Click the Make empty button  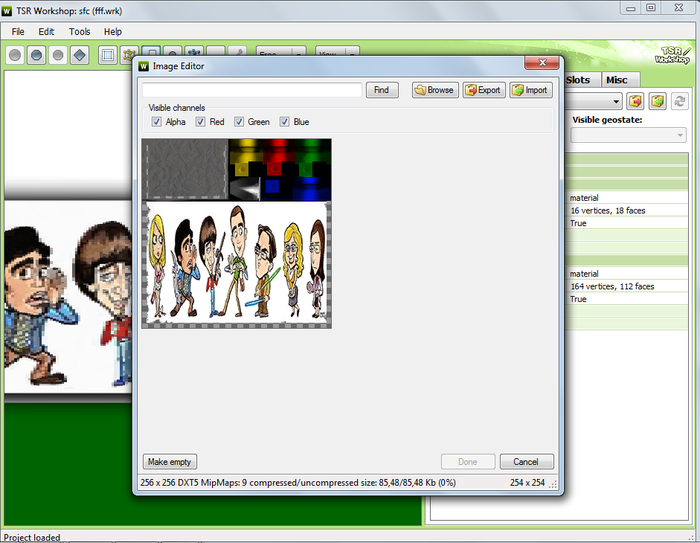point(170,462)
